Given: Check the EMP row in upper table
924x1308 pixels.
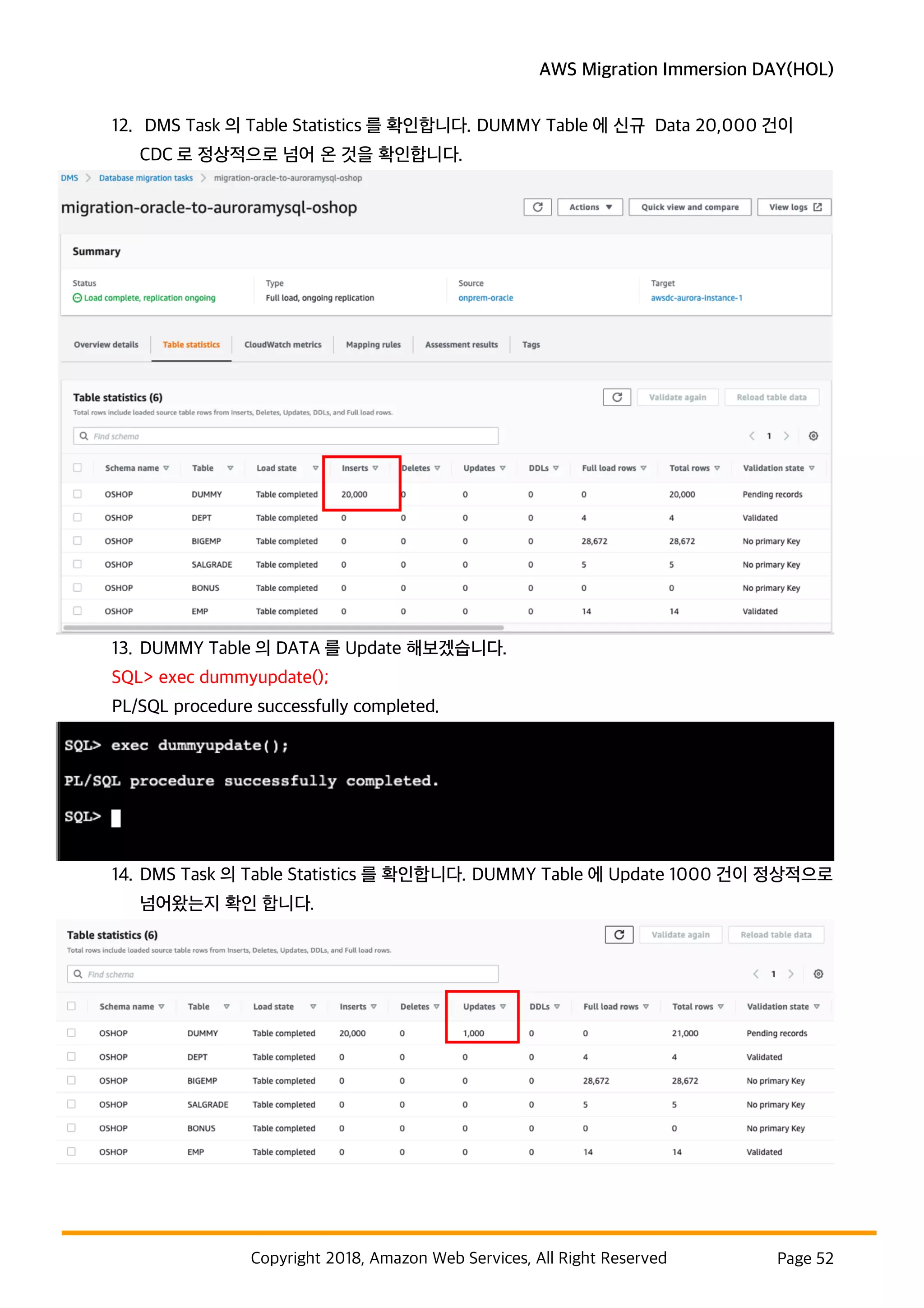Looking at the screenshot, I should pos(78,611).
